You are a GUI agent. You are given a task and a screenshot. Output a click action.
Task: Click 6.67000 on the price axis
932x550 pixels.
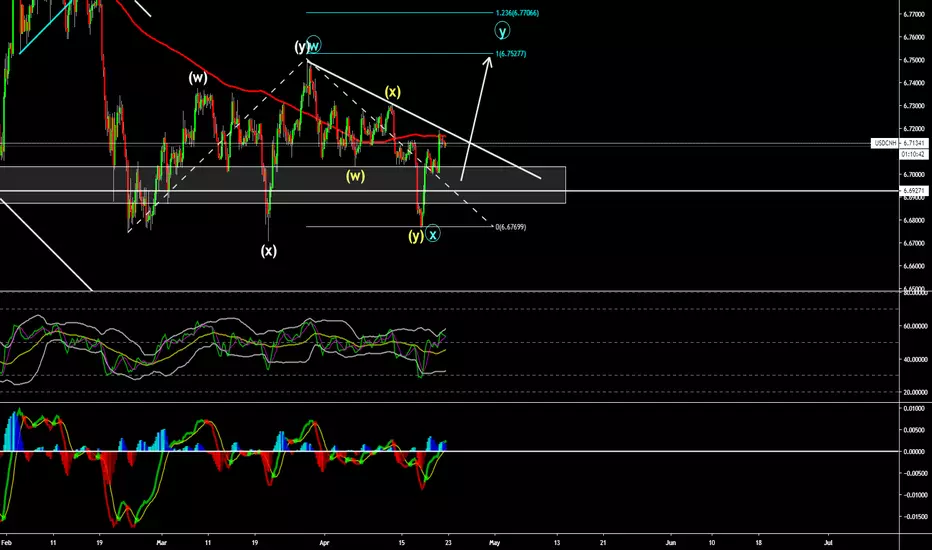point(913,243)
